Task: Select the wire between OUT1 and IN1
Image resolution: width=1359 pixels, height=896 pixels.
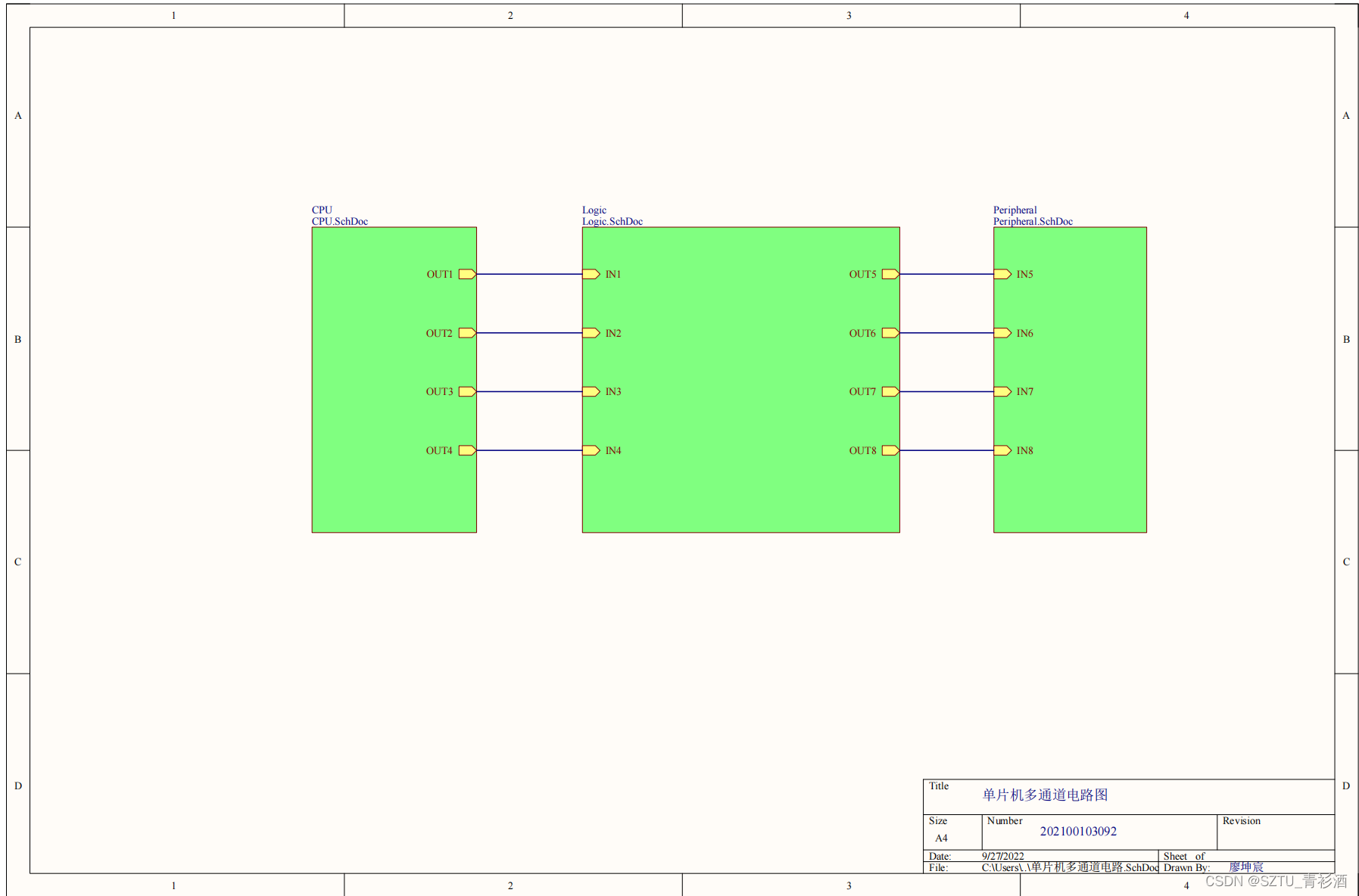Action: (529, 274)
